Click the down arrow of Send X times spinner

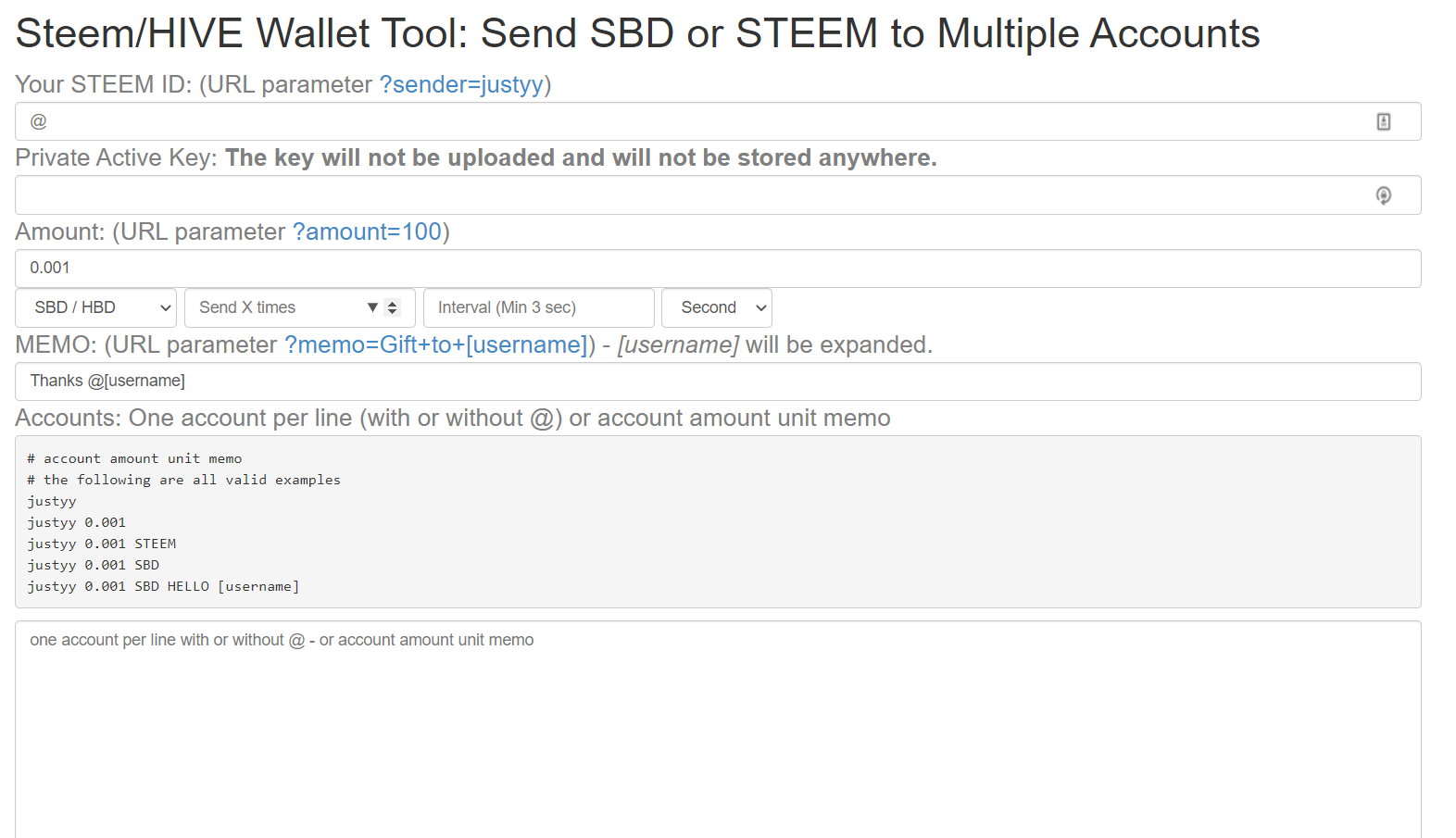[x=392, y=312]
